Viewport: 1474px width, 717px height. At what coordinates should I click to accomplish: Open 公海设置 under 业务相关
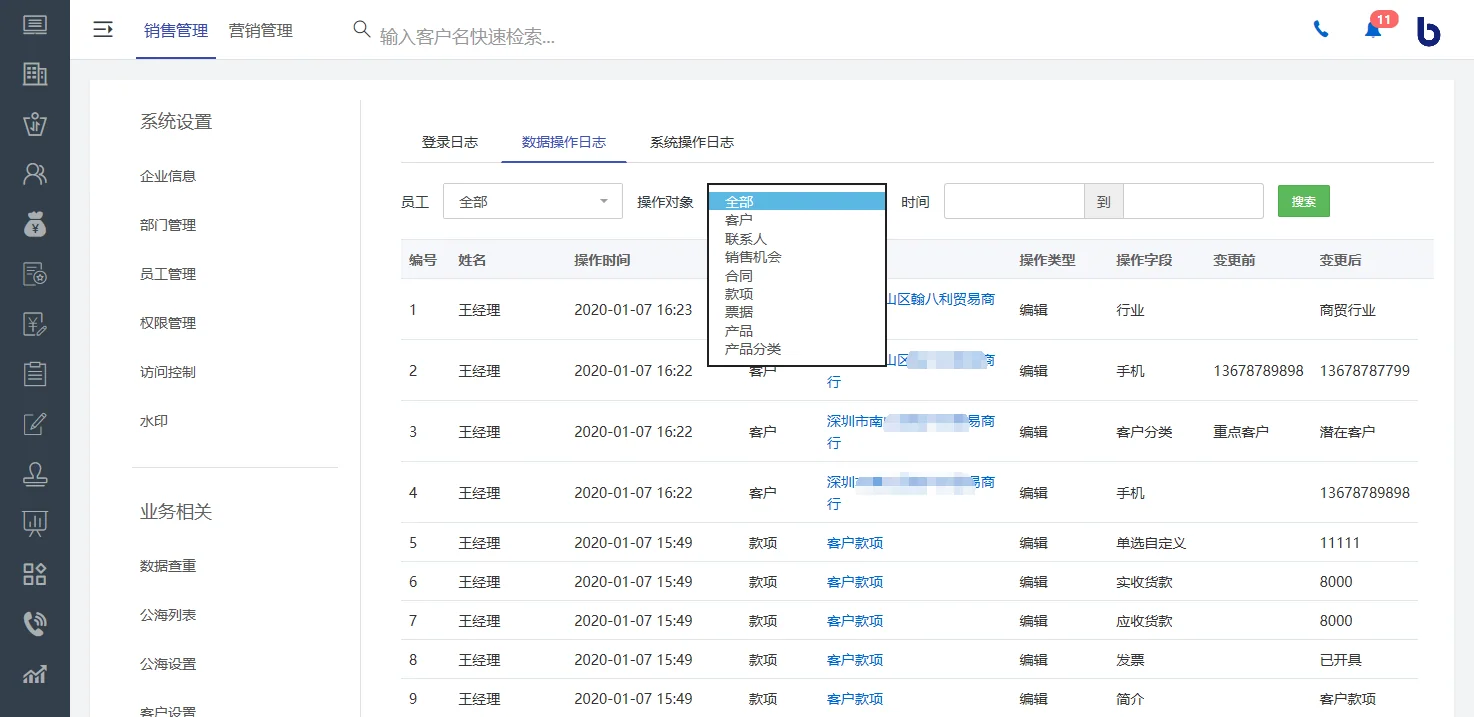pyautogui.click(x=168, y=664)
